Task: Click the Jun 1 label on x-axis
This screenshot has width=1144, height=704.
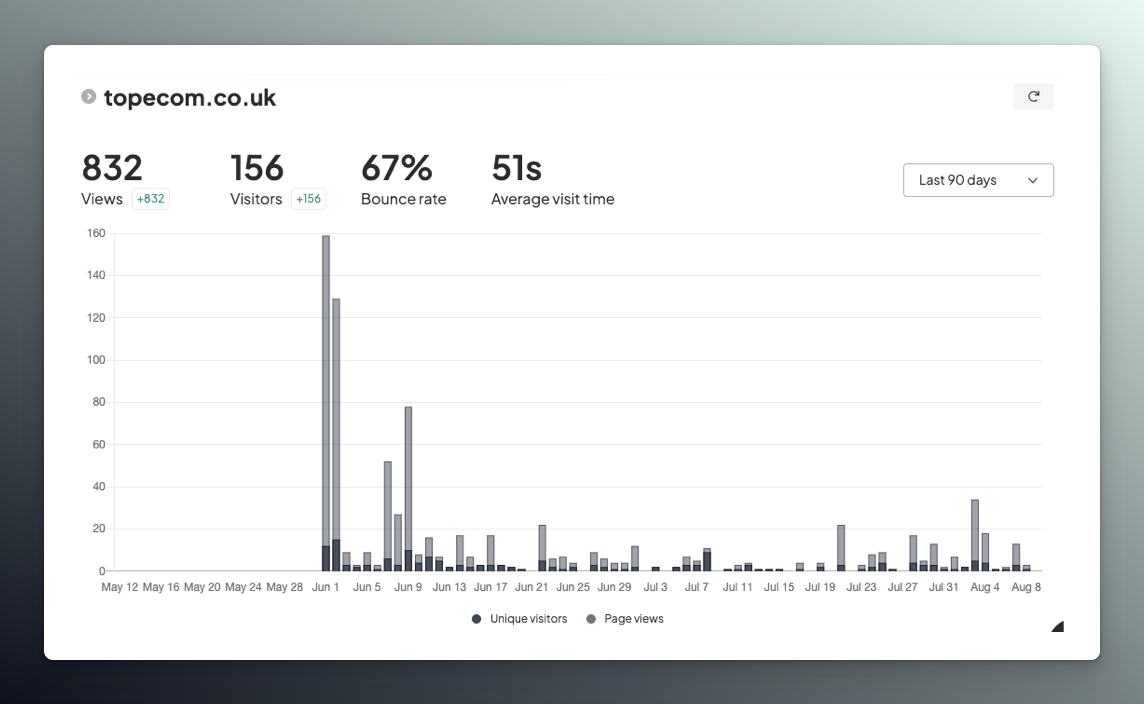Action: (x=326, y=587)
